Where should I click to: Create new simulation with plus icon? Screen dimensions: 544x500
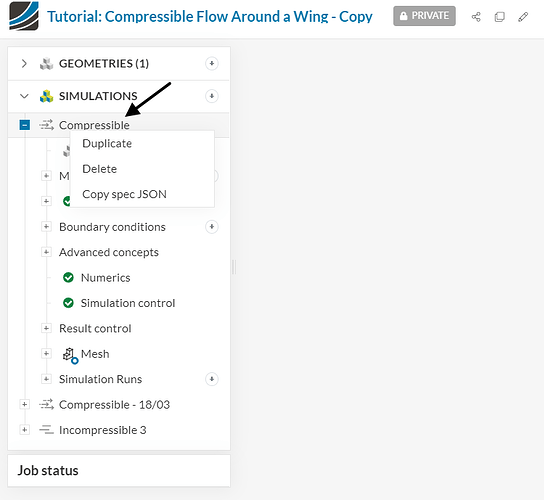tap(212, 96)
